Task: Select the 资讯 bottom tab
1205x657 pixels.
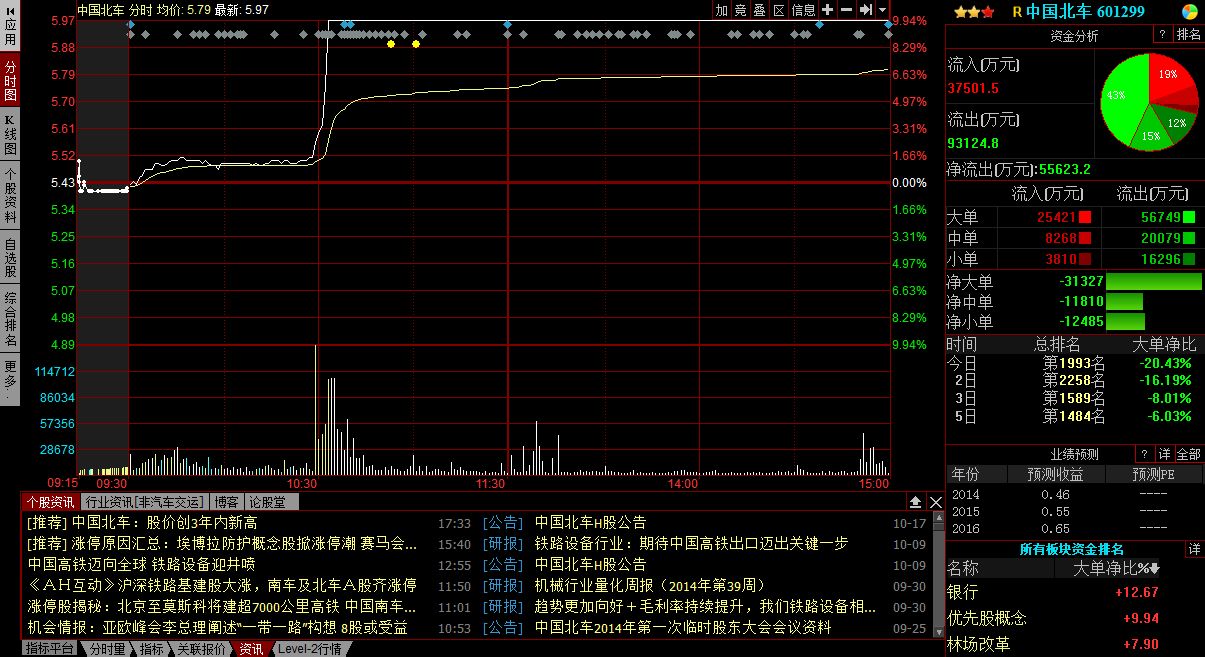Action: coord(251,648)
